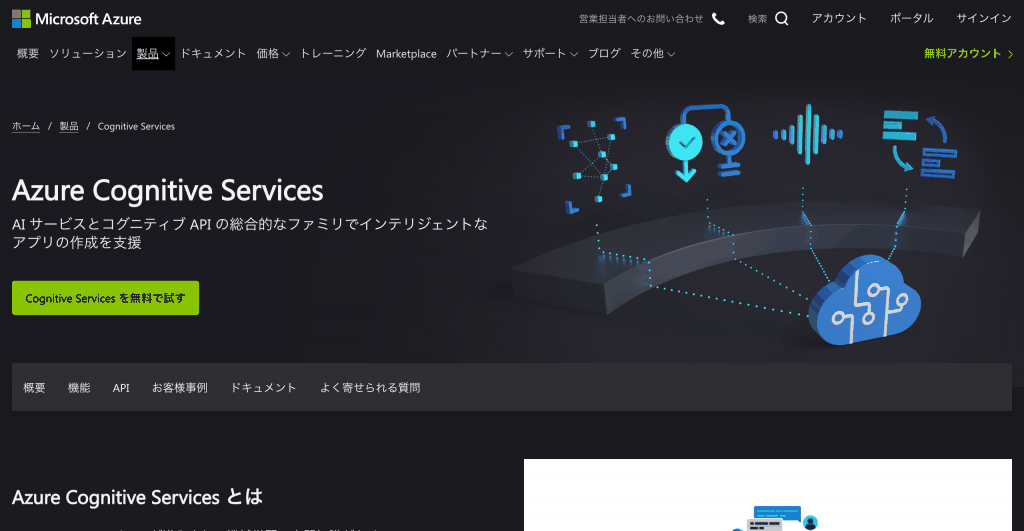Click the 営業担当者へのお問い合わせ link

pos(641,19)
